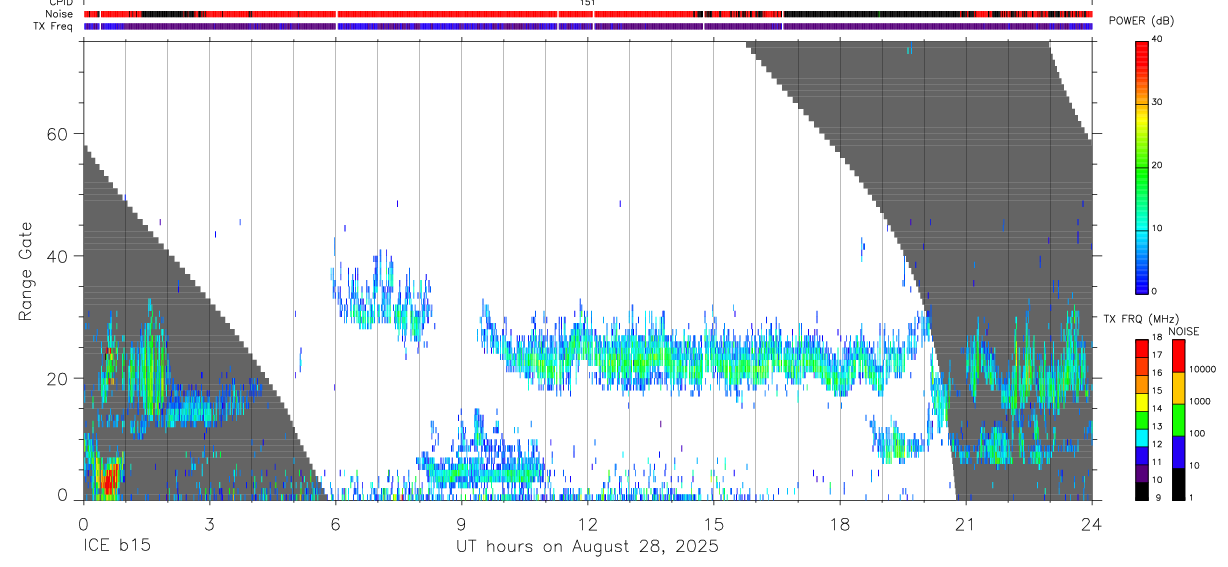Select the 'Range Gate' y-axis title
The width and height of the screenshot is (1228, 567).
point(25,272)
